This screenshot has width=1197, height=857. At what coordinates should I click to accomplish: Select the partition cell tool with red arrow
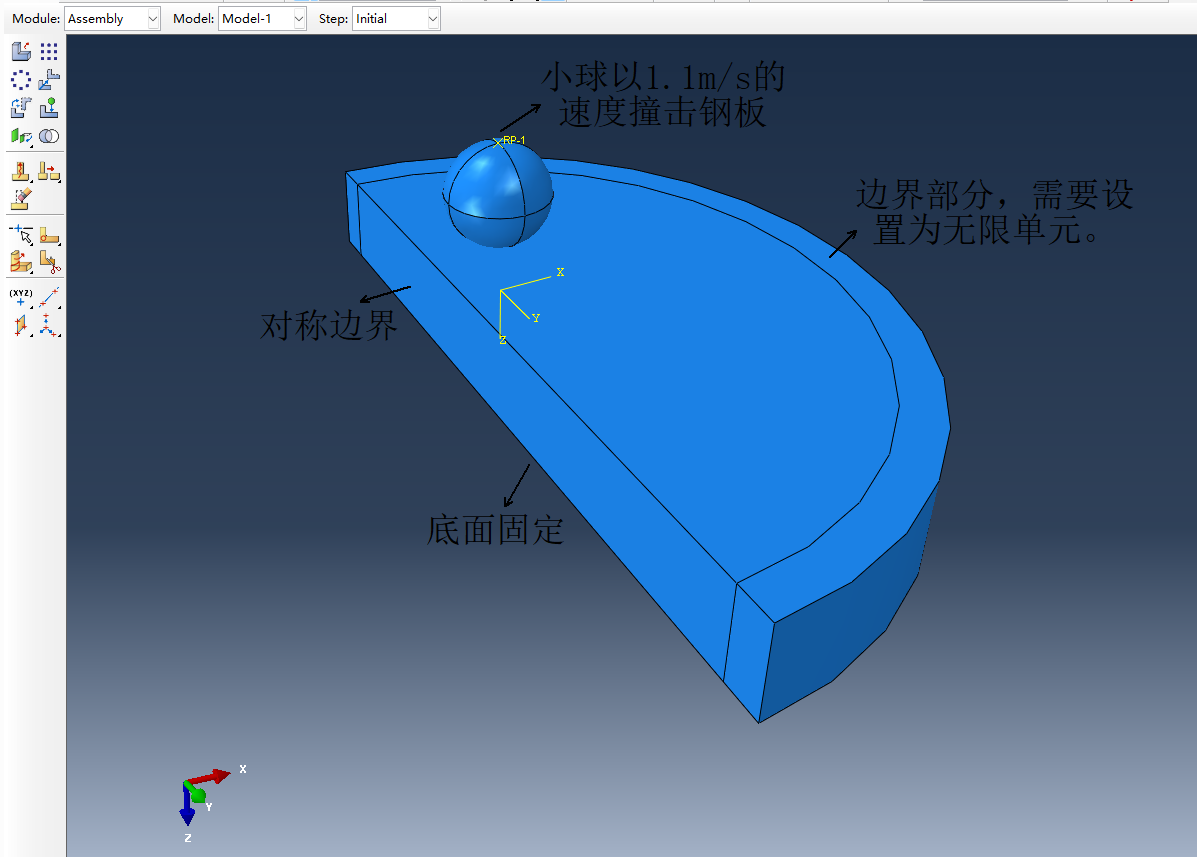(x=49, y=172)
